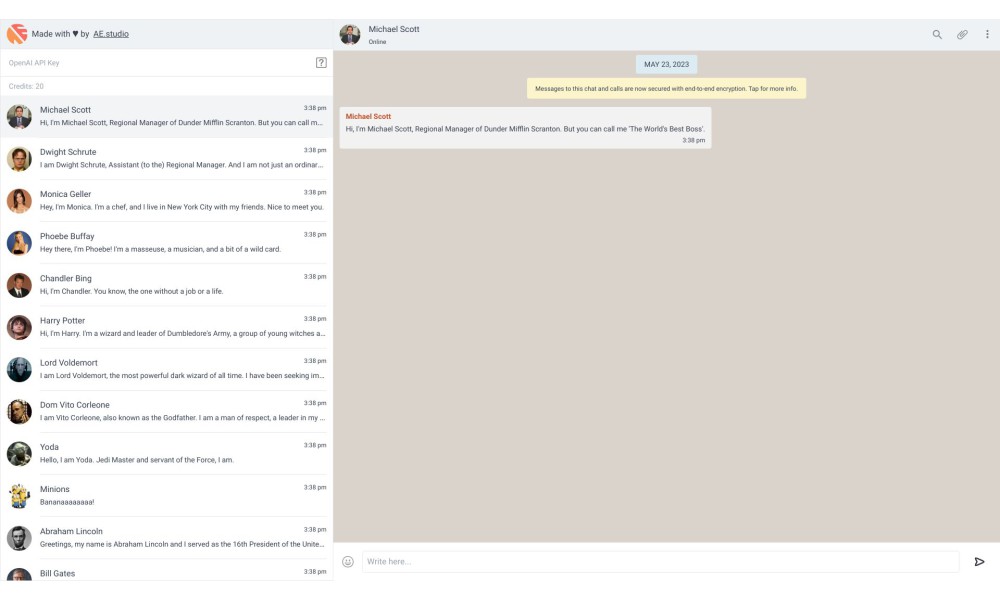Viewport: 1000px width, 600px height.
Task: Click the Michael Scott name in chat header
Action: tap(393, 29)
